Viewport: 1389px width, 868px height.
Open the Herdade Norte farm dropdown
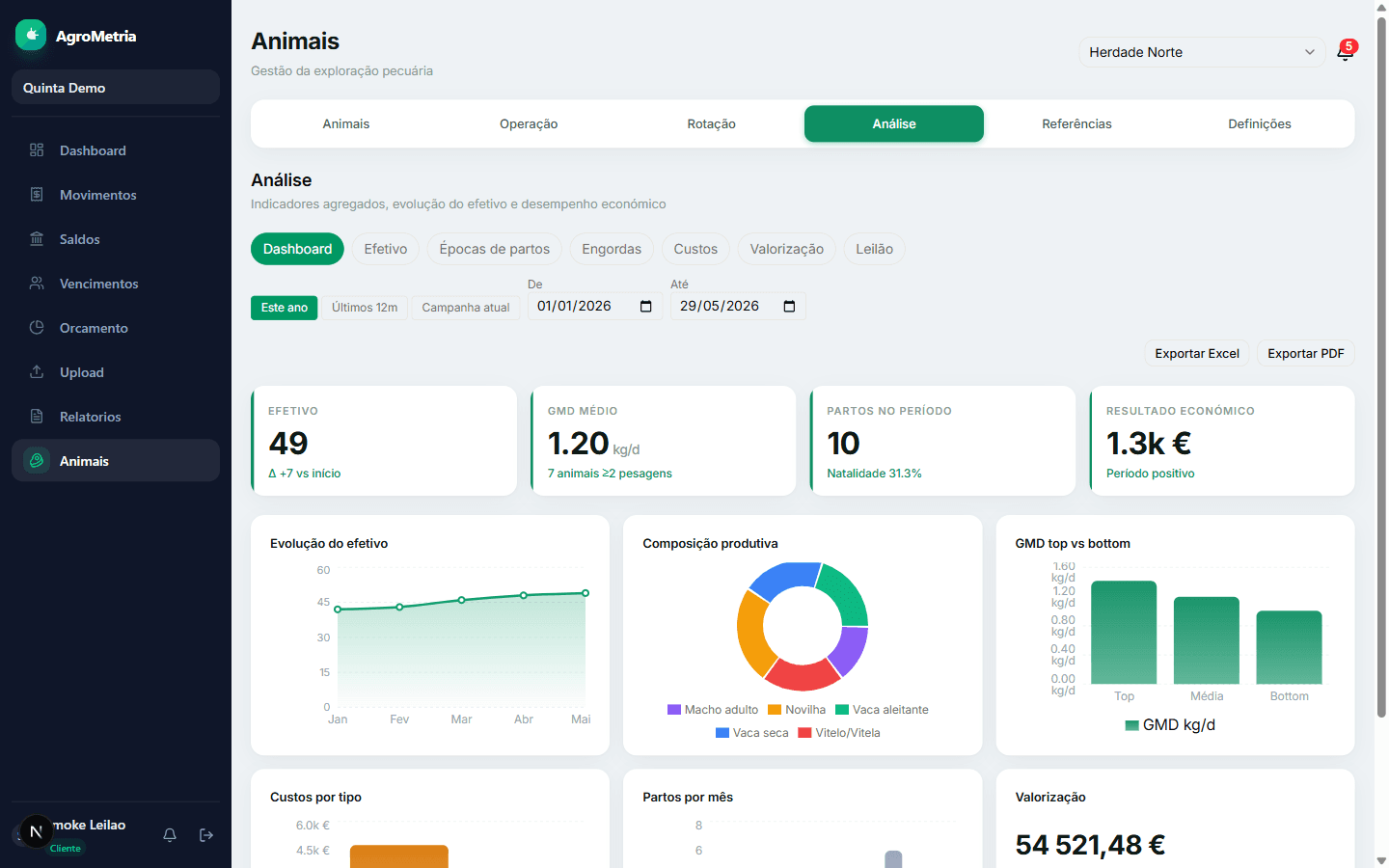pos(1202,52)
